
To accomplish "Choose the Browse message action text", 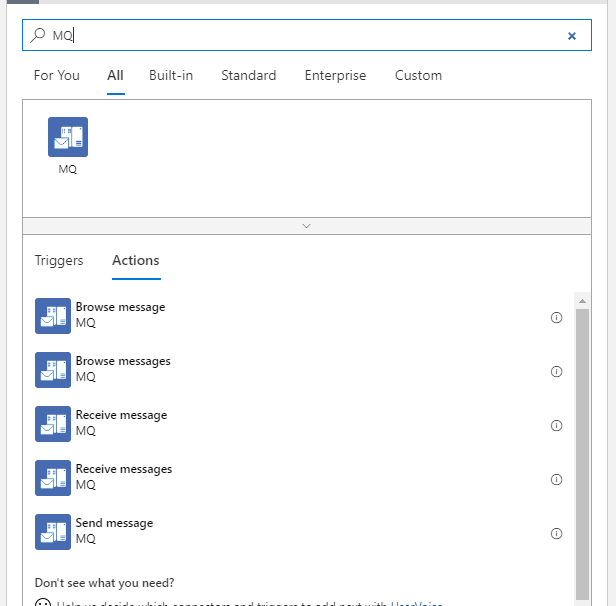I will click(x=120, y=307).
